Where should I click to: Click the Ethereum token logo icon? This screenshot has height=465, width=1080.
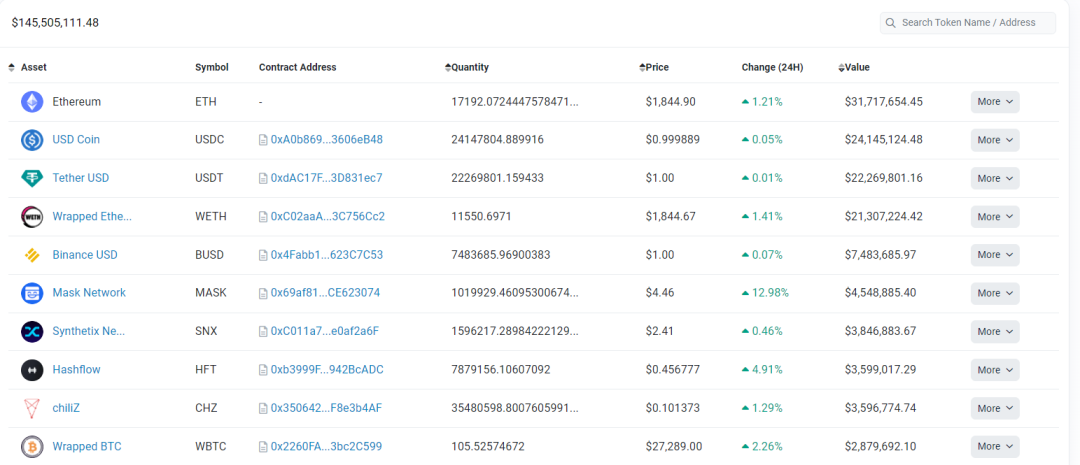32,102
